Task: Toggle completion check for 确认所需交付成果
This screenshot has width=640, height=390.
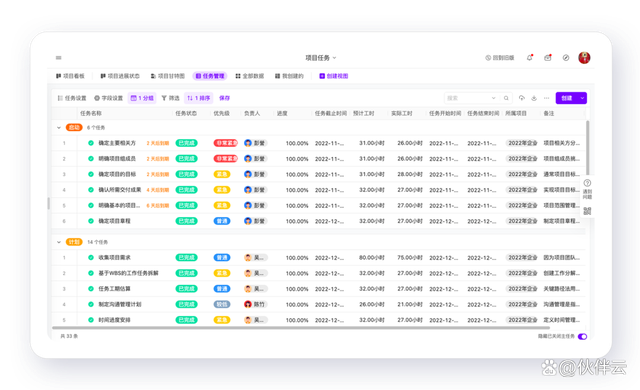Action: point(91,190)
